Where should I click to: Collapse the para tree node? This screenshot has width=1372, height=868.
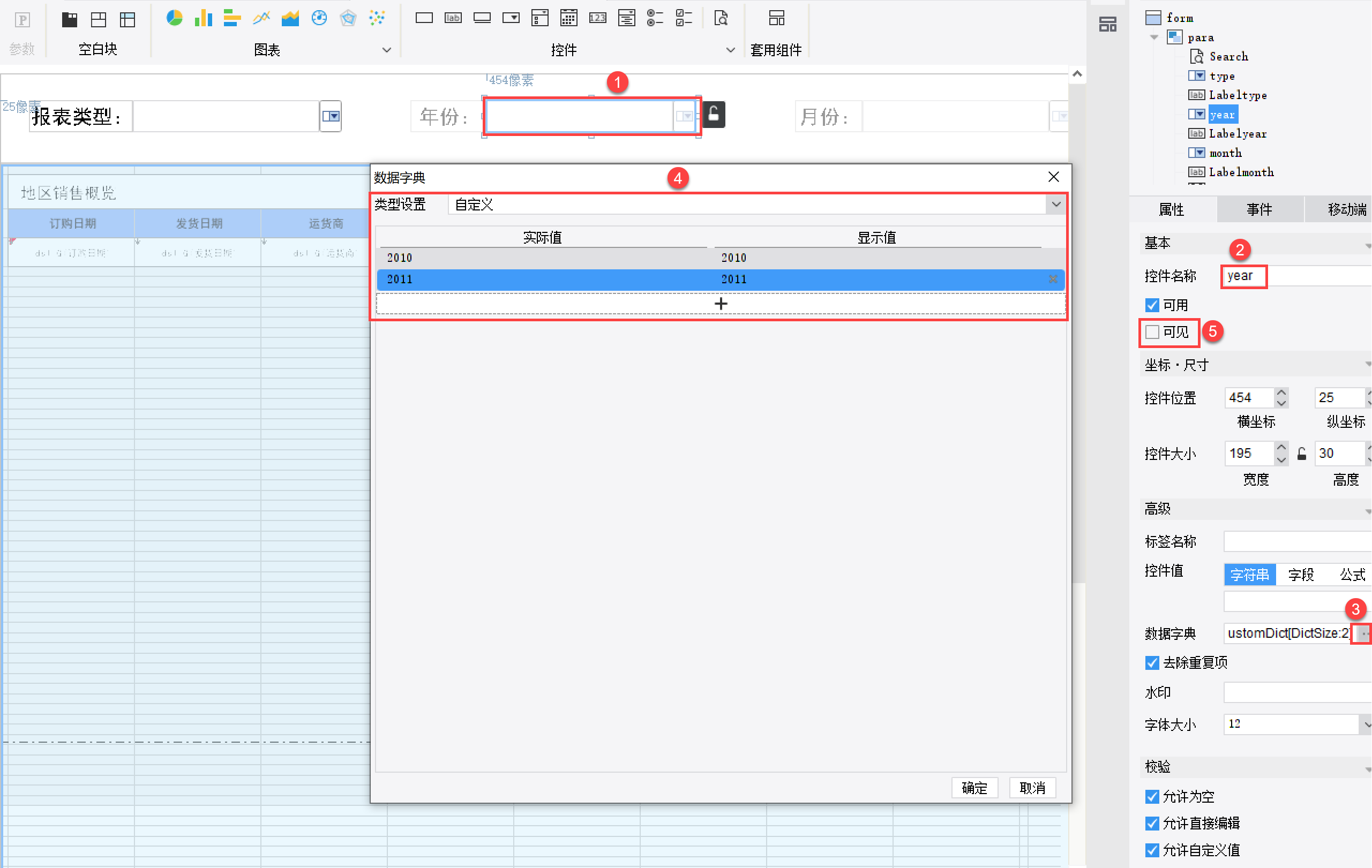point(1154,37)
